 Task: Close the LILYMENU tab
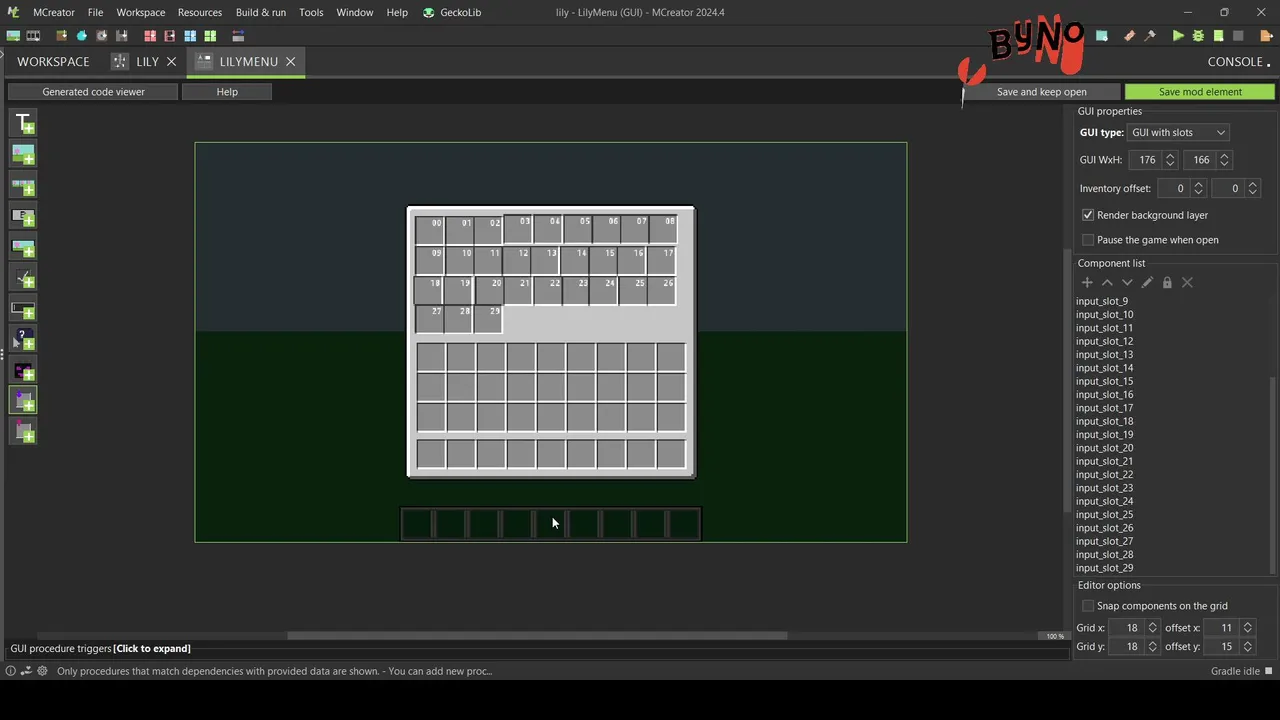pyautogui.click(x=290, y=61)
